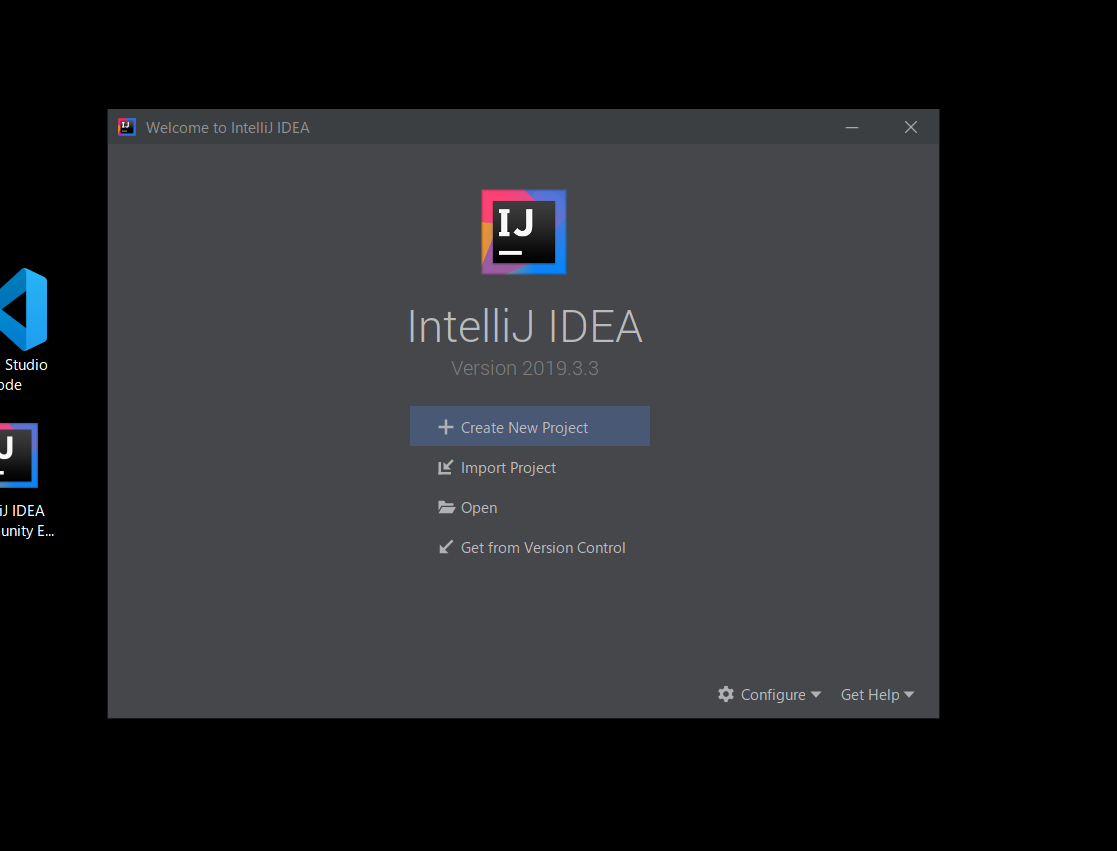Expand the Configure dropdown menu
The width and height of the screenshot is (1117, 851).
point(769,694)
